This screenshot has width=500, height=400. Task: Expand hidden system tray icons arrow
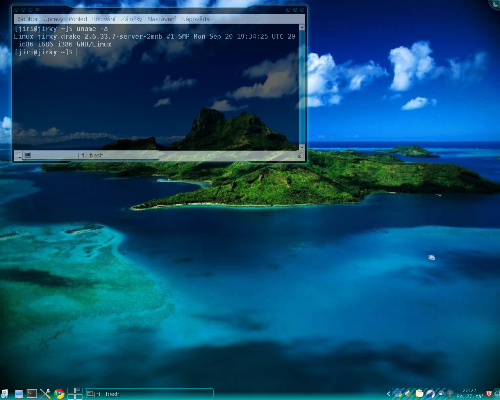tap(389, 394)
